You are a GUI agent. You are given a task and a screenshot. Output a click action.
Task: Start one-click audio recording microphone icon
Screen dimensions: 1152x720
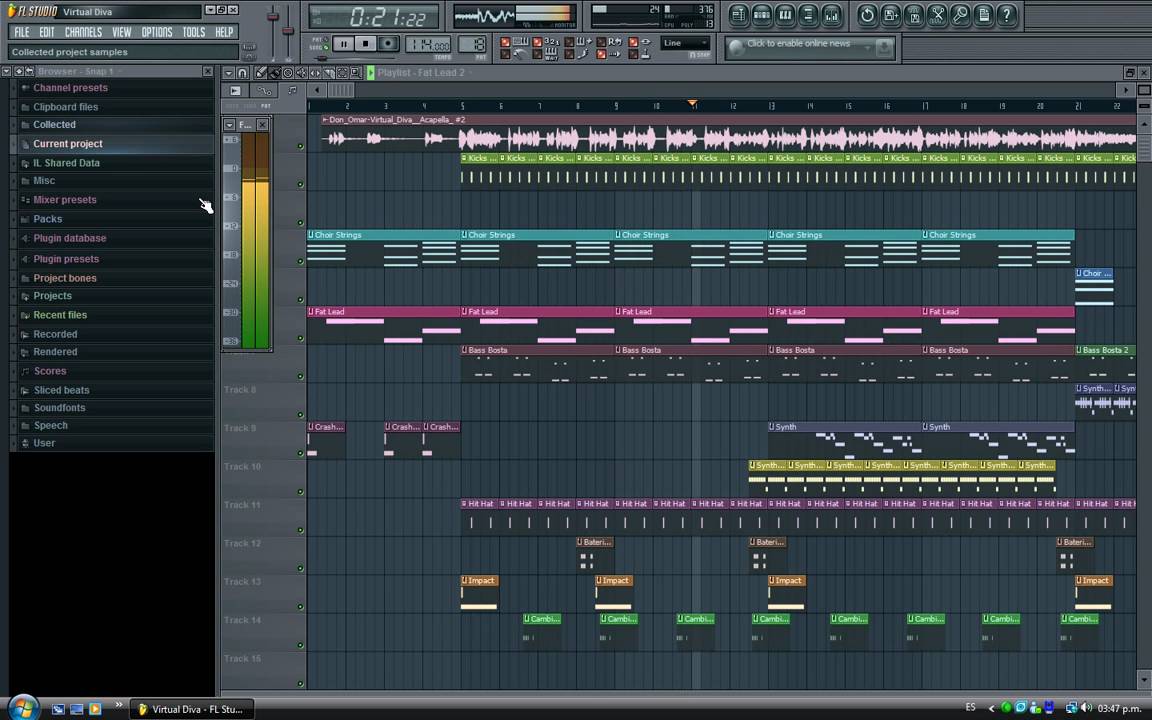coord(960,15)
